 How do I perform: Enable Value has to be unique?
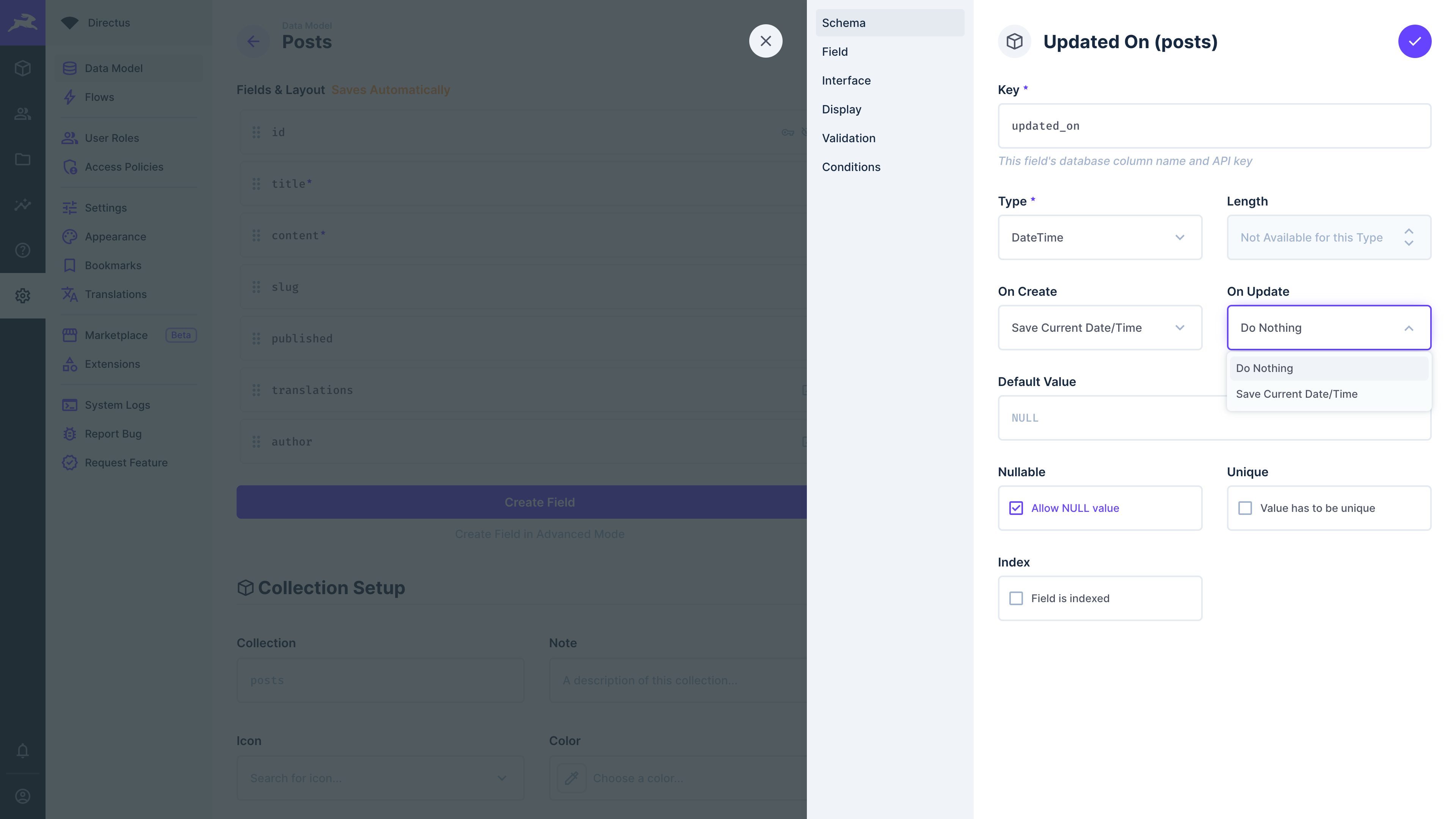(1246, 508)
